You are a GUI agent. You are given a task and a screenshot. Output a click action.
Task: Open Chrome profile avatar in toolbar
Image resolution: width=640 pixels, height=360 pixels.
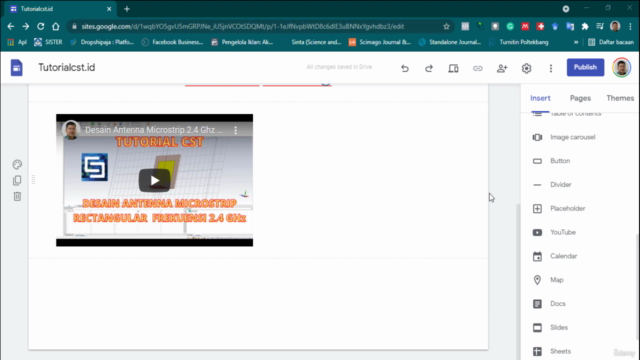pyautogui.click(x=615, y=27)
